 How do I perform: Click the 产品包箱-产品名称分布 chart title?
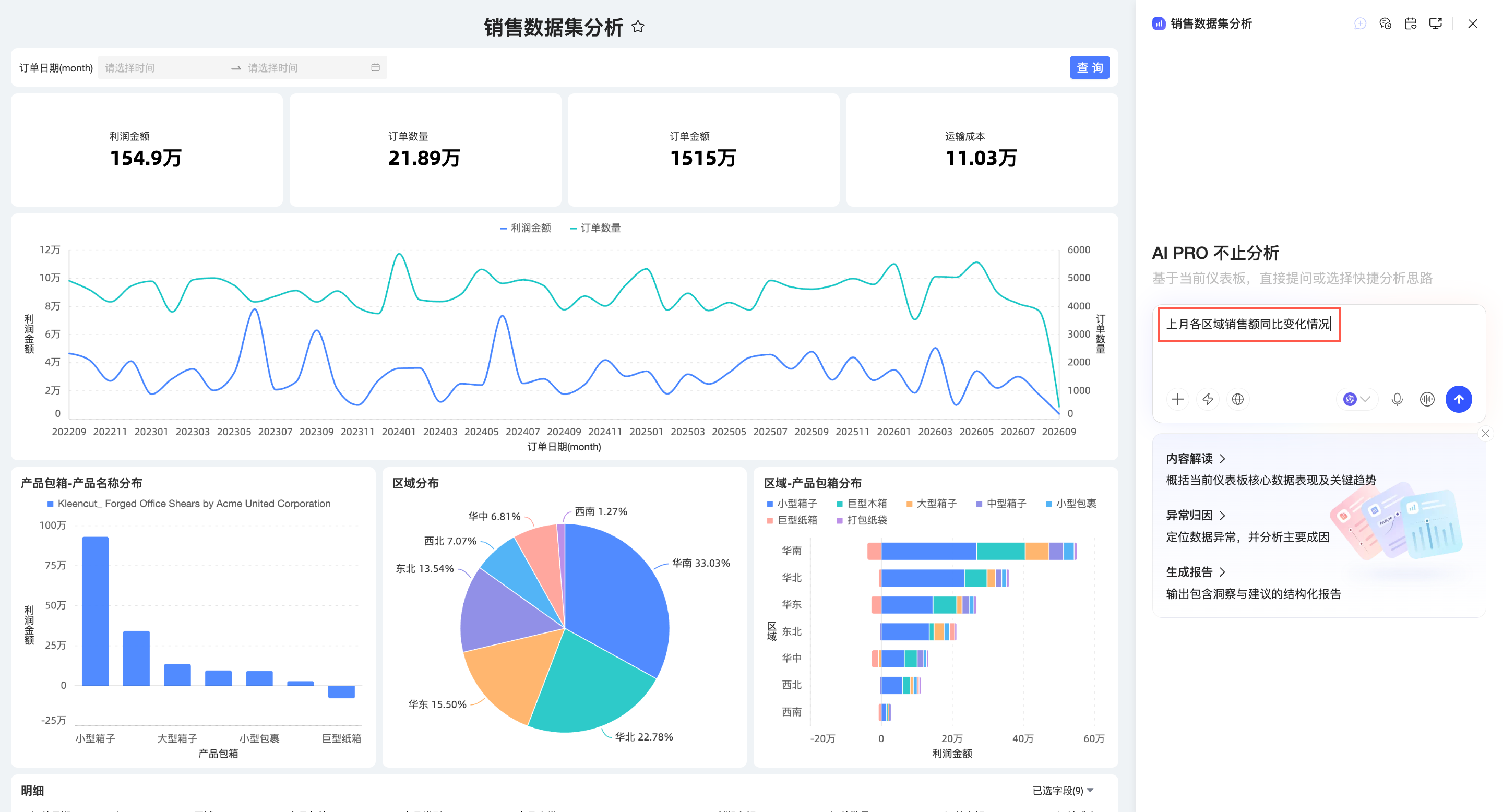(82, 483)
